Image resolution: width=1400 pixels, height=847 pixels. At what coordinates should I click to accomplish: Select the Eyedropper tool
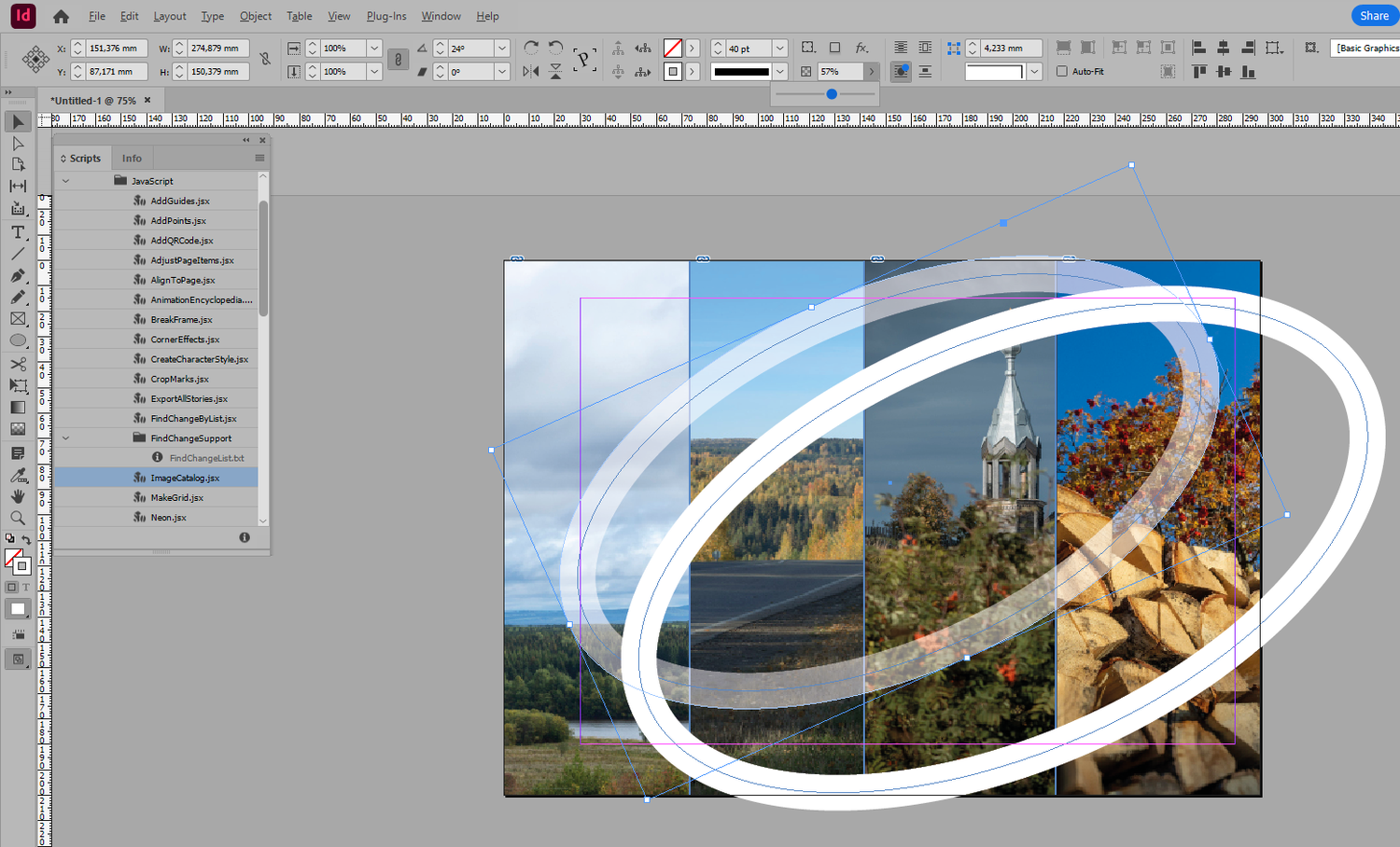[18, 476]
